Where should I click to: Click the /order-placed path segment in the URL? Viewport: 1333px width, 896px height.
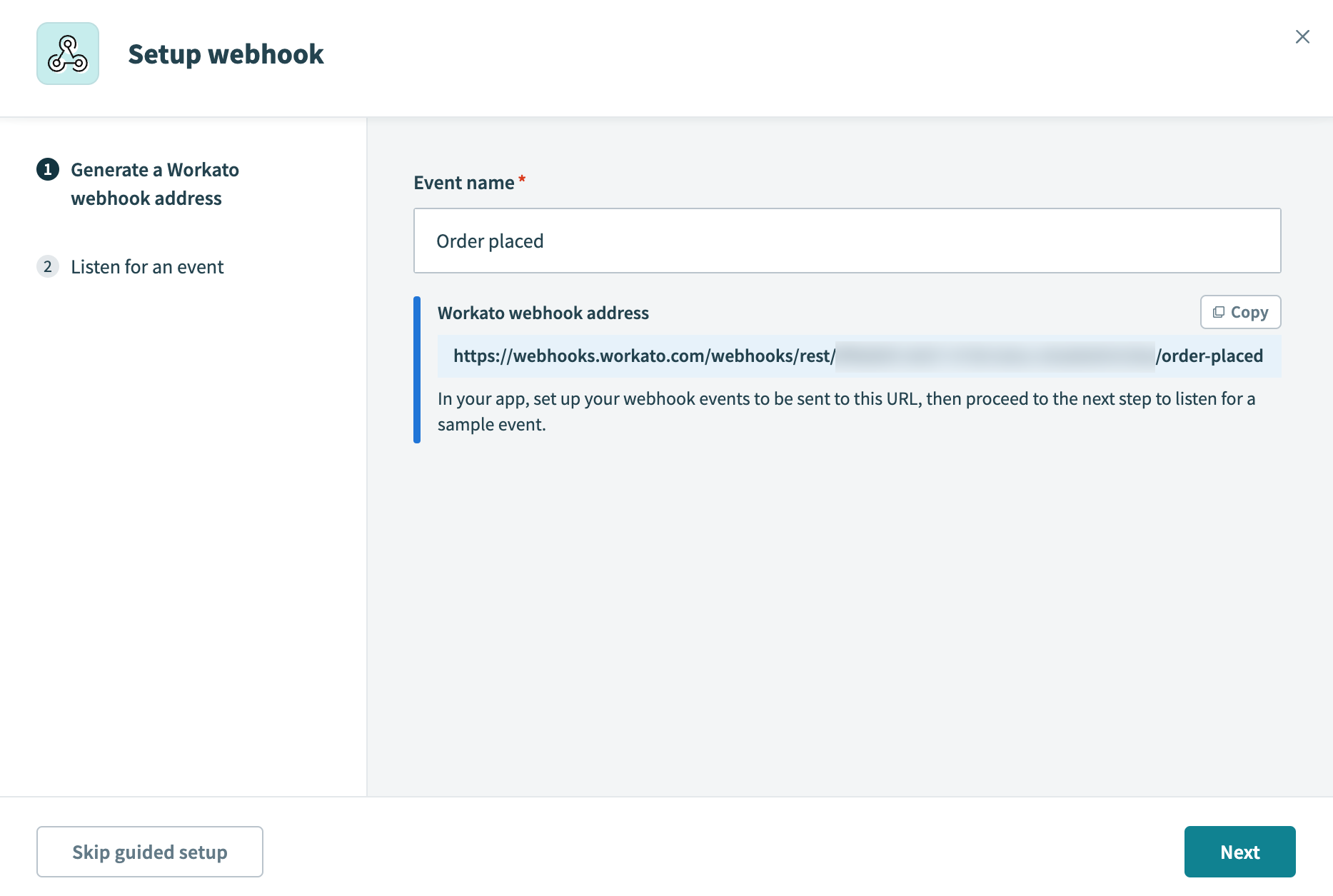point(1210,356)
